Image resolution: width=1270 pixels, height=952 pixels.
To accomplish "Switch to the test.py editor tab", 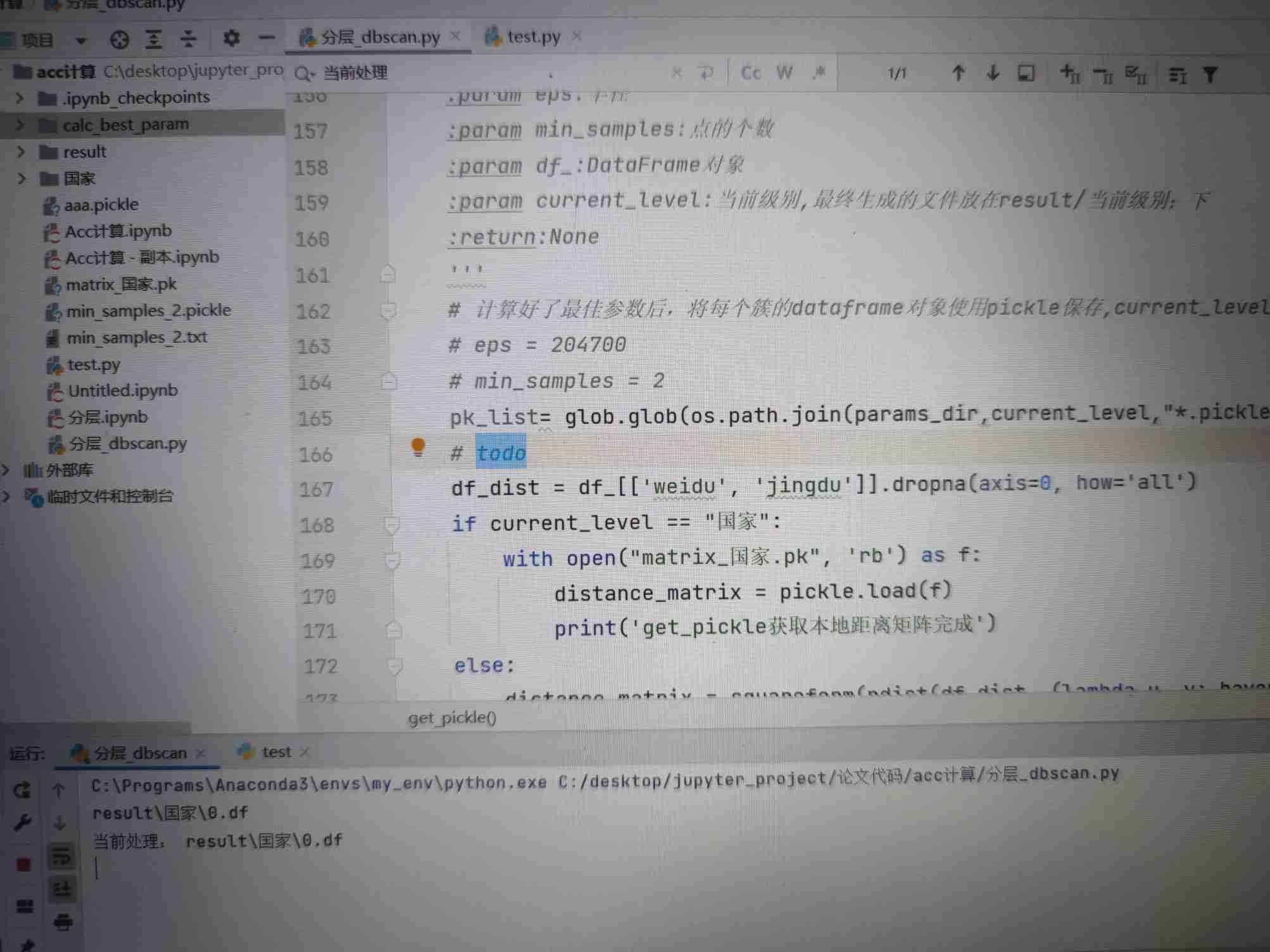I will tap(533, 37).
